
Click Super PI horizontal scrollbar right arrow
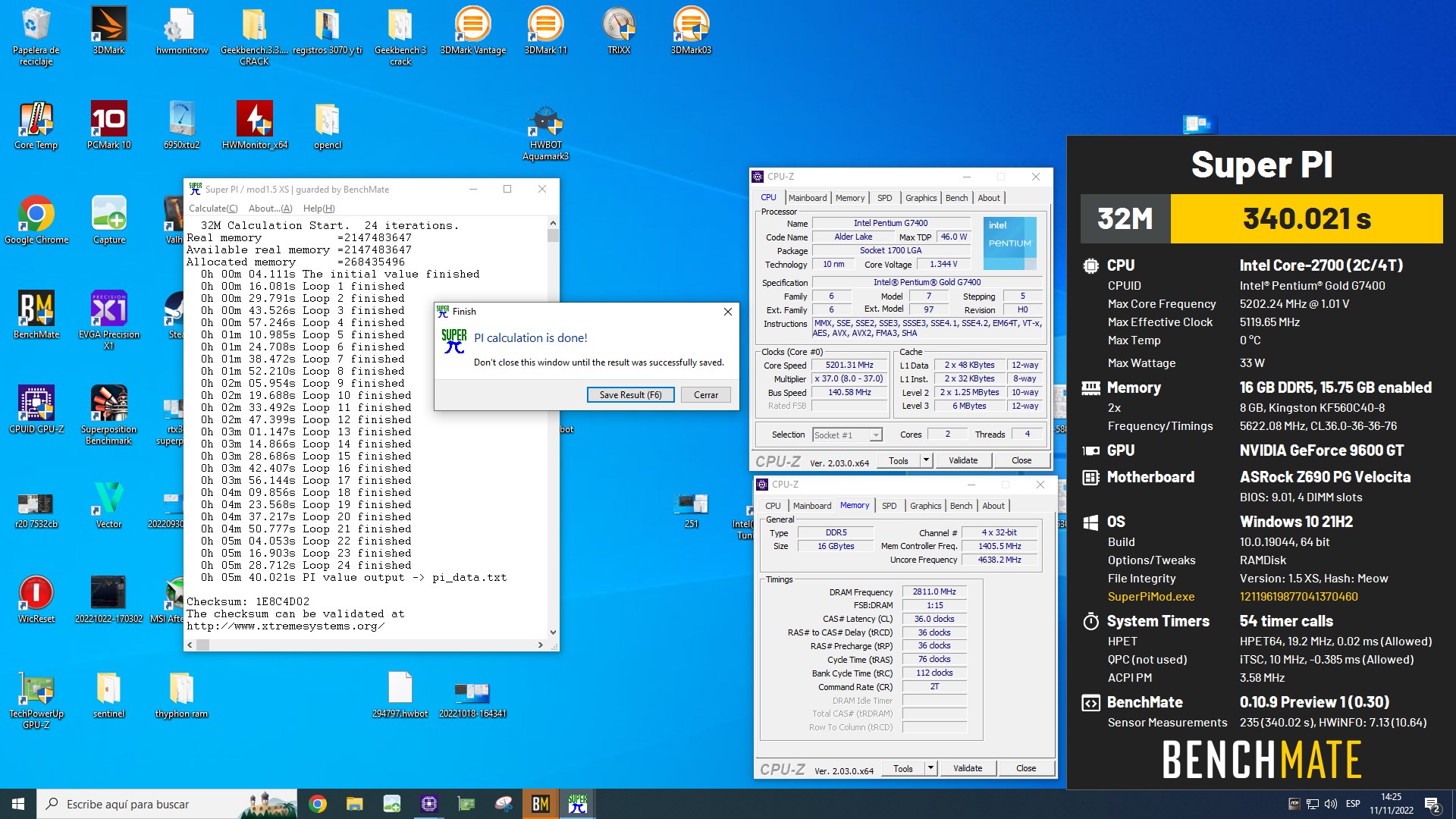[x=541, y=645]
